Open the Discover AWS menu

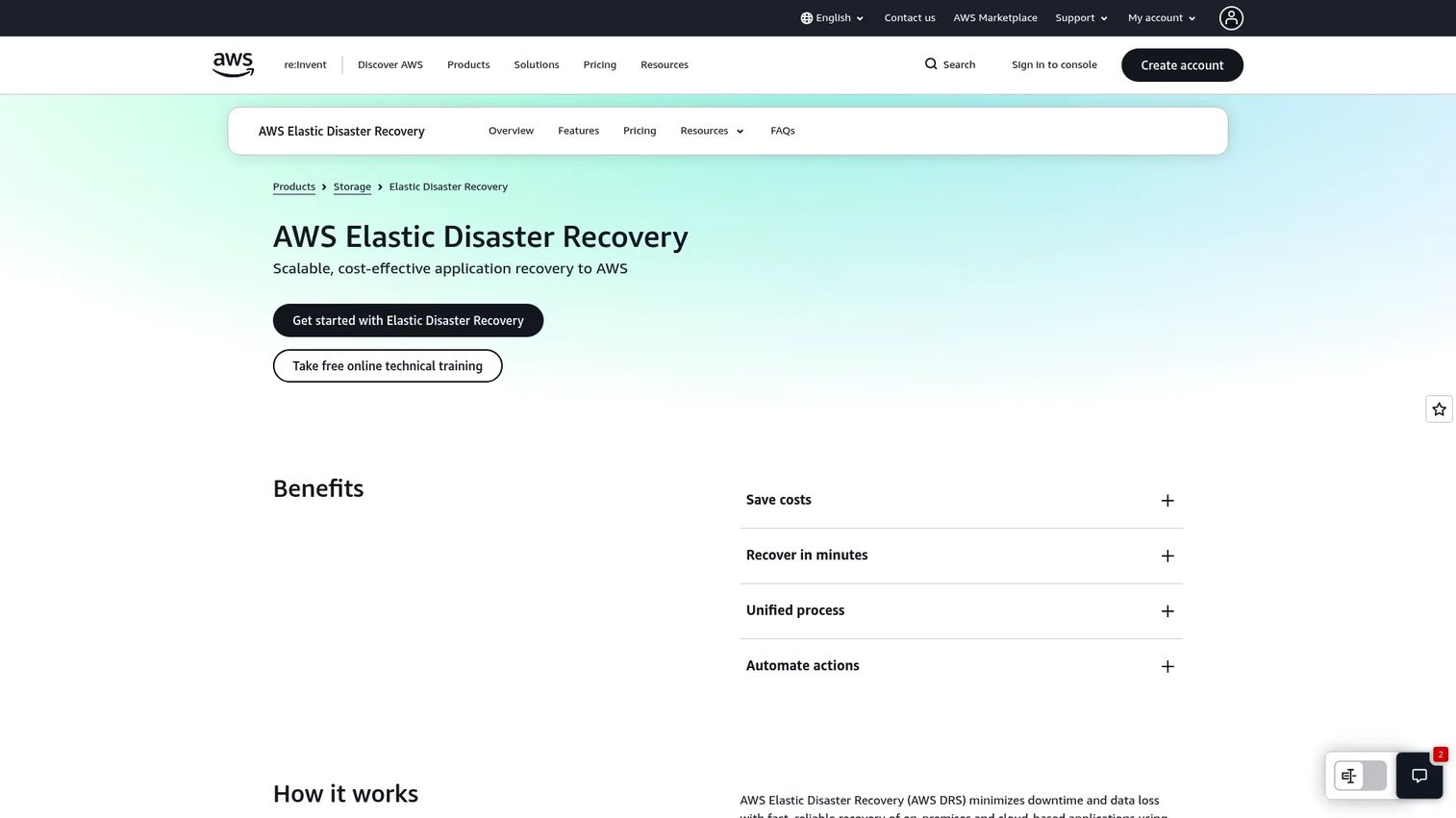click(x=390, y=64)
